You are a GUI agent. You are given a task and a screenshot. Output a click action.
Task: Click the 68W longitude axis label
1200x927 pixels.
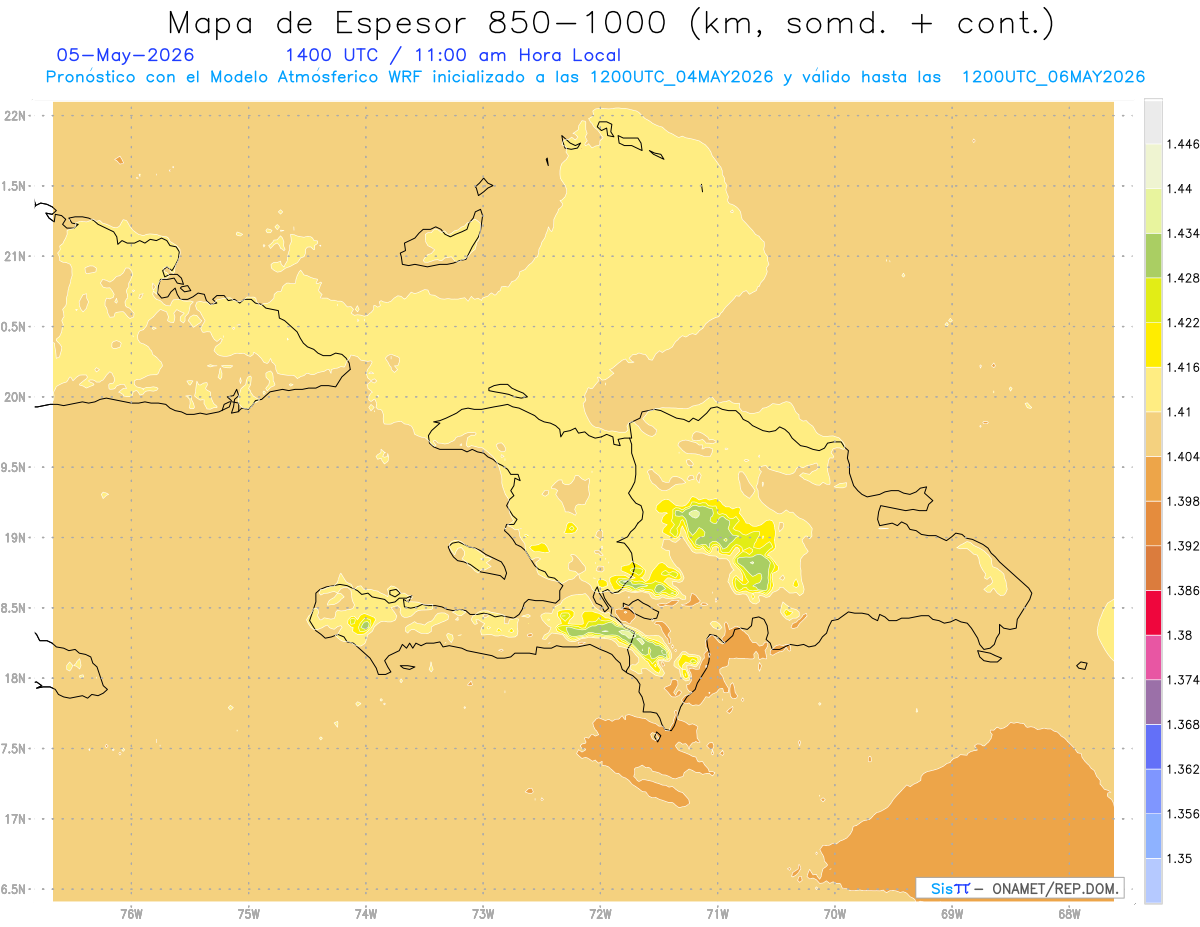1069,913
